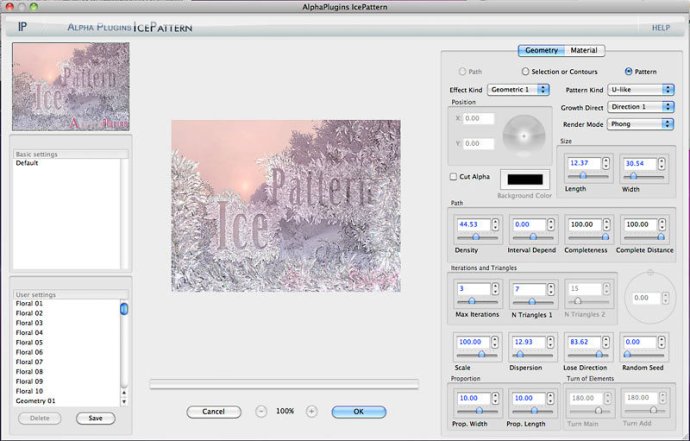
Task: Click the position direction dial
Action: point(524,136)
